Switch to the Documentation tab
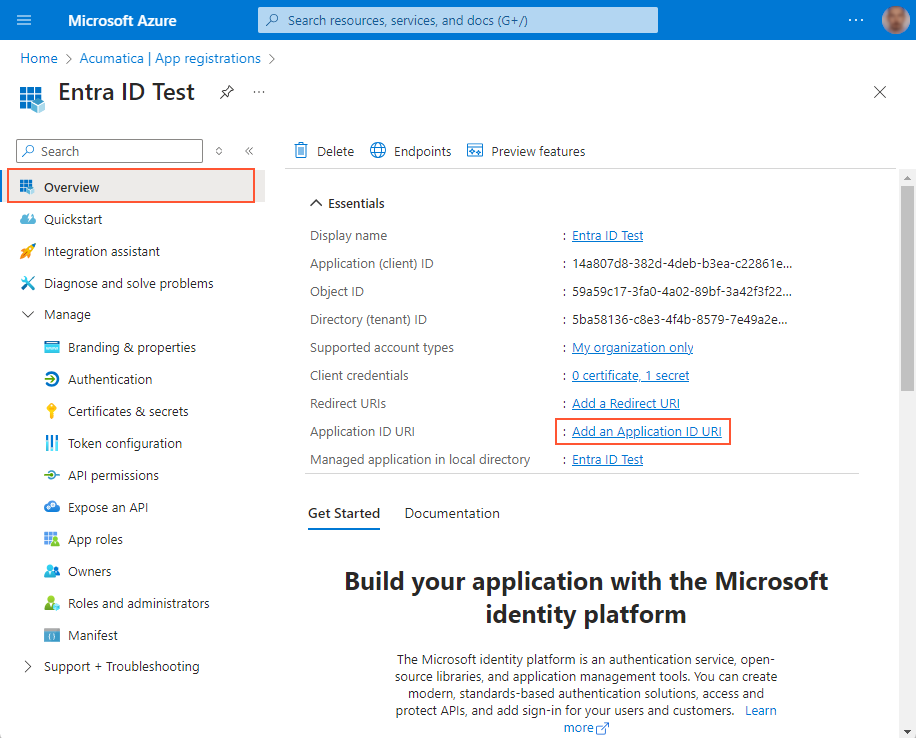The height and width of the screenshot is (738, 916). [x=452, y=513]
